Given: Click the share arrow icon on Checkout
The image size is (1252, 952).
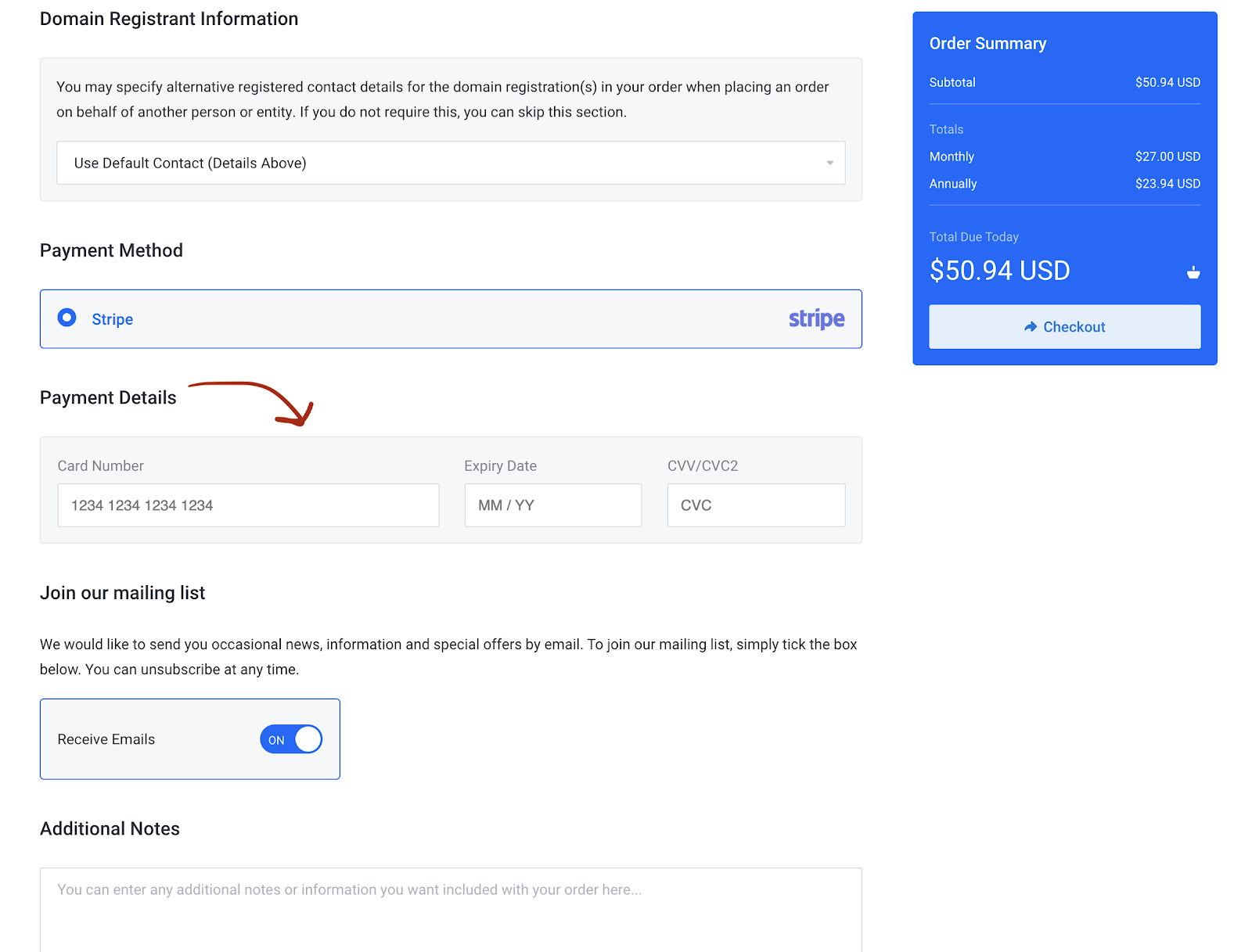Looking at the screenshot, I should pos(1031,327).
